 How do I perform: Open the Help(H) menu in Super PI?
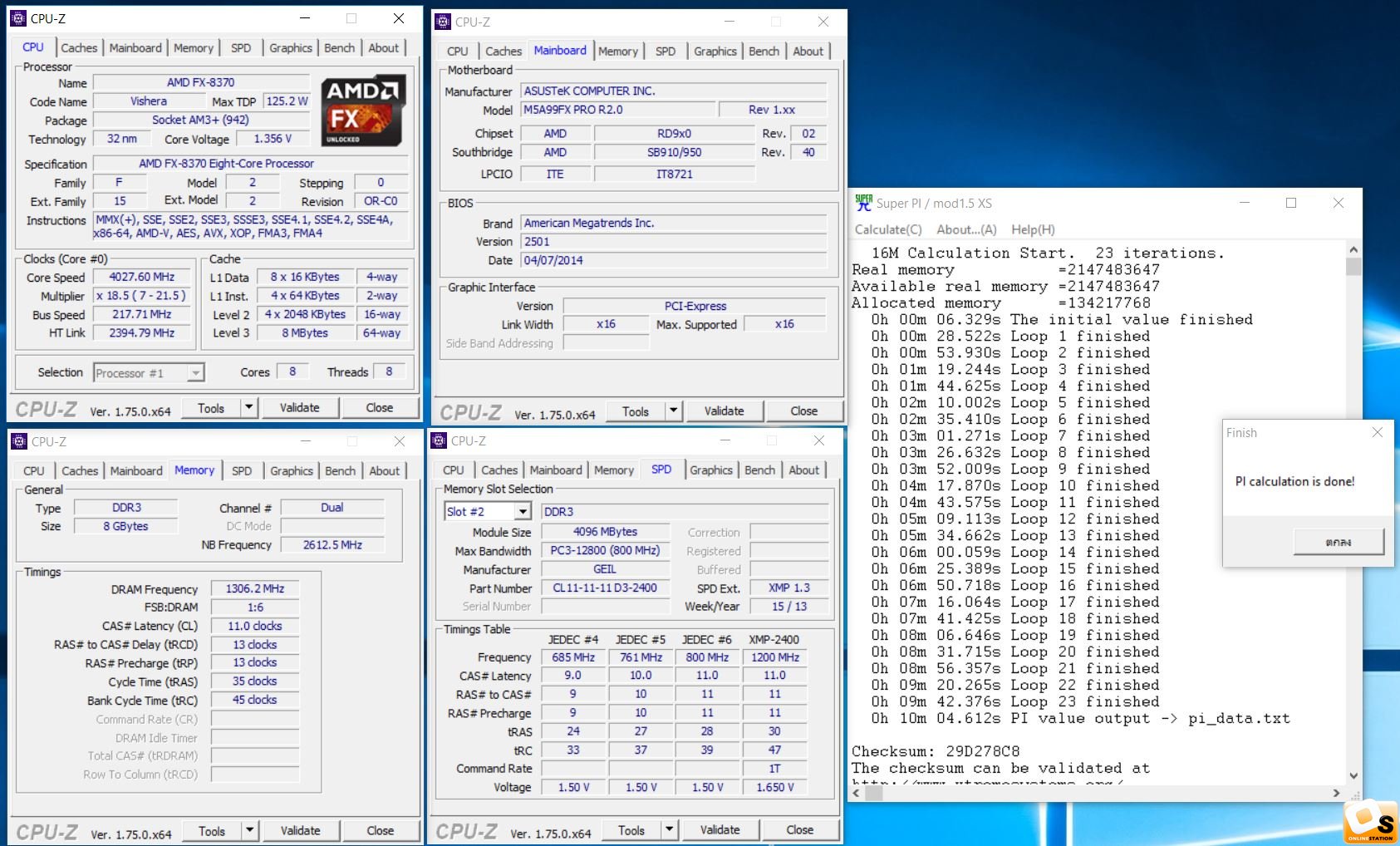[1033, 229]
